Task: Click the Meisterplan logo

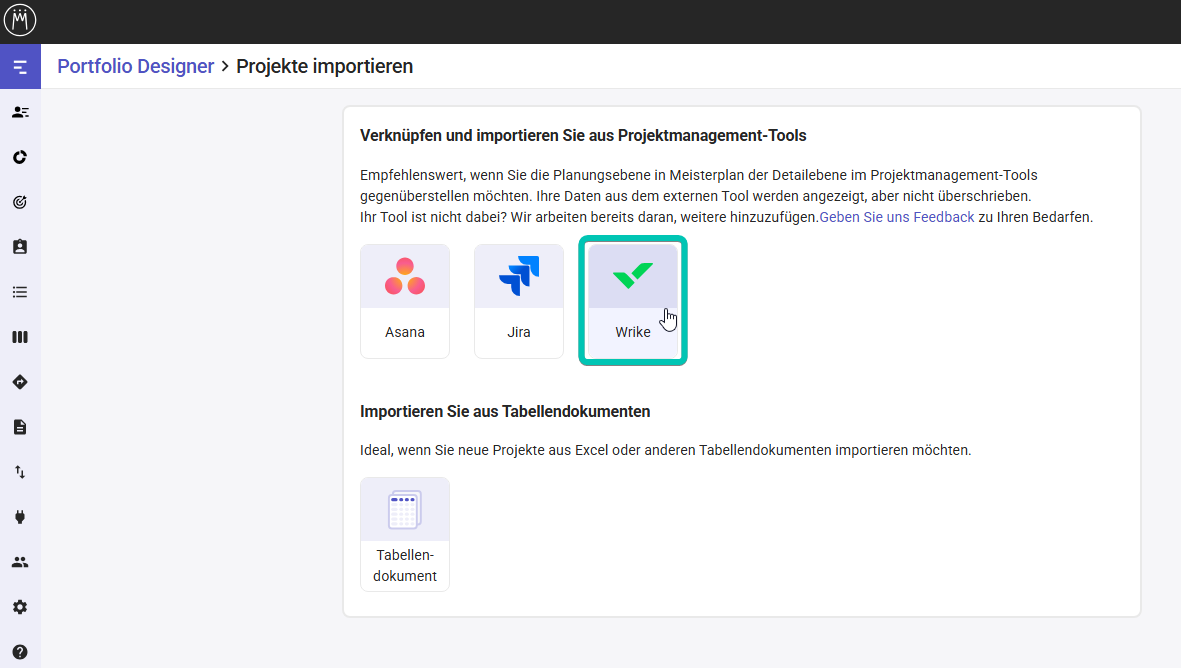Action: (20, 20)
